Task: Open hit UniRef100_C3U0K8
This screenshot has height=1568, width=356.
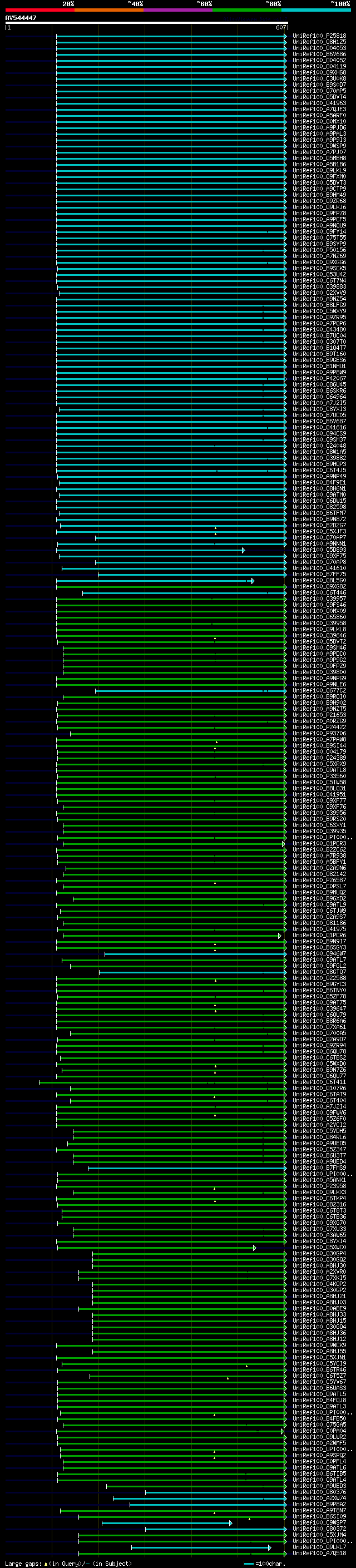Action: coord(319,78)
